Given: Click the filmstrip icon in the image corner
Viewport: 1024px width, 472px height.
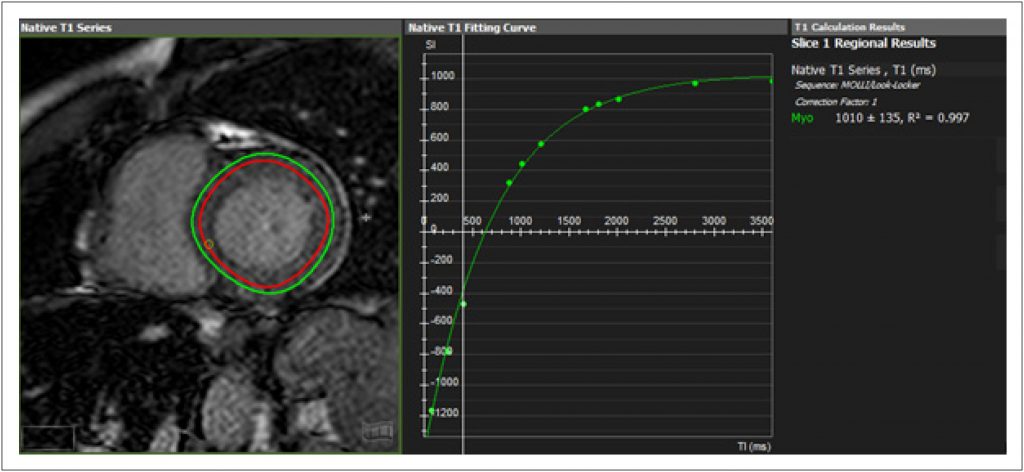Looking at the screenshot, I should click(378, 432).
